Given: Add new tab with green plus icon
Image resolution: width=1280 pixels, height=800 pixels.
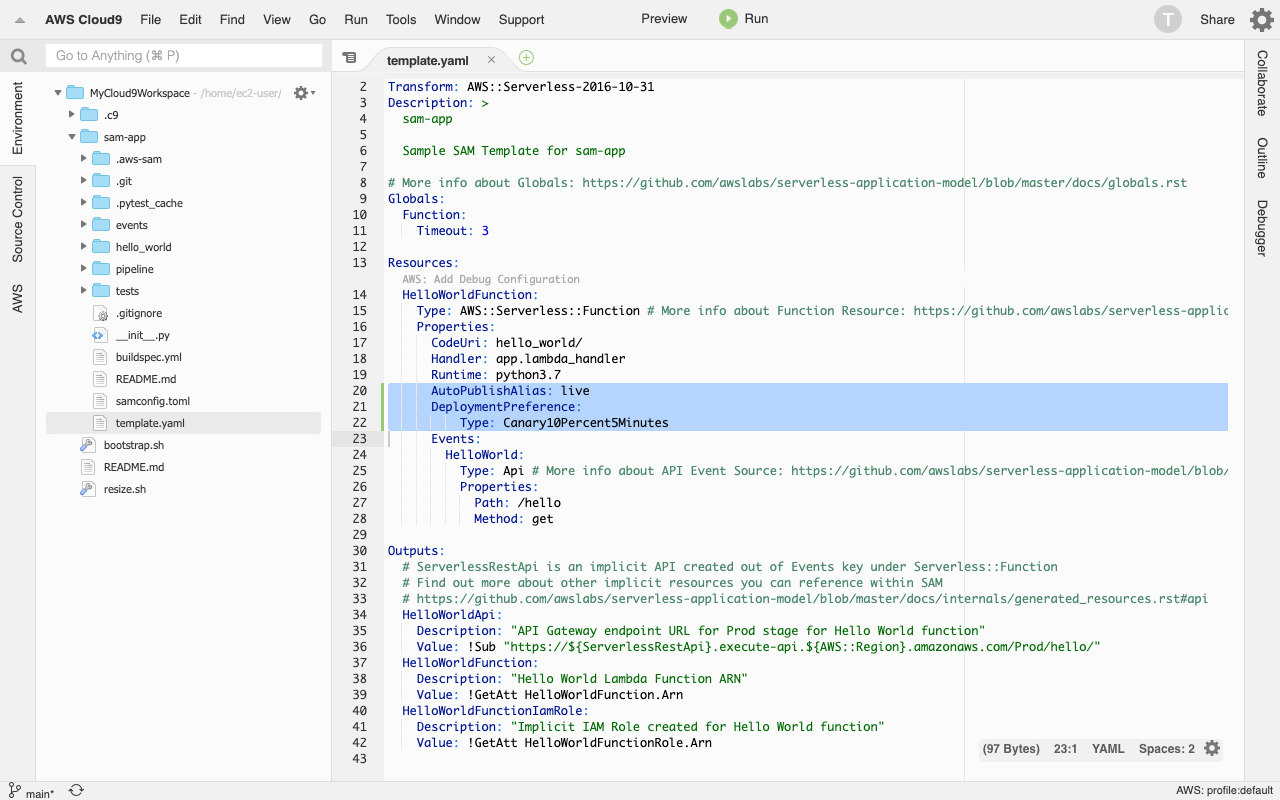Looking at the screenshot, I should [526, 58].
